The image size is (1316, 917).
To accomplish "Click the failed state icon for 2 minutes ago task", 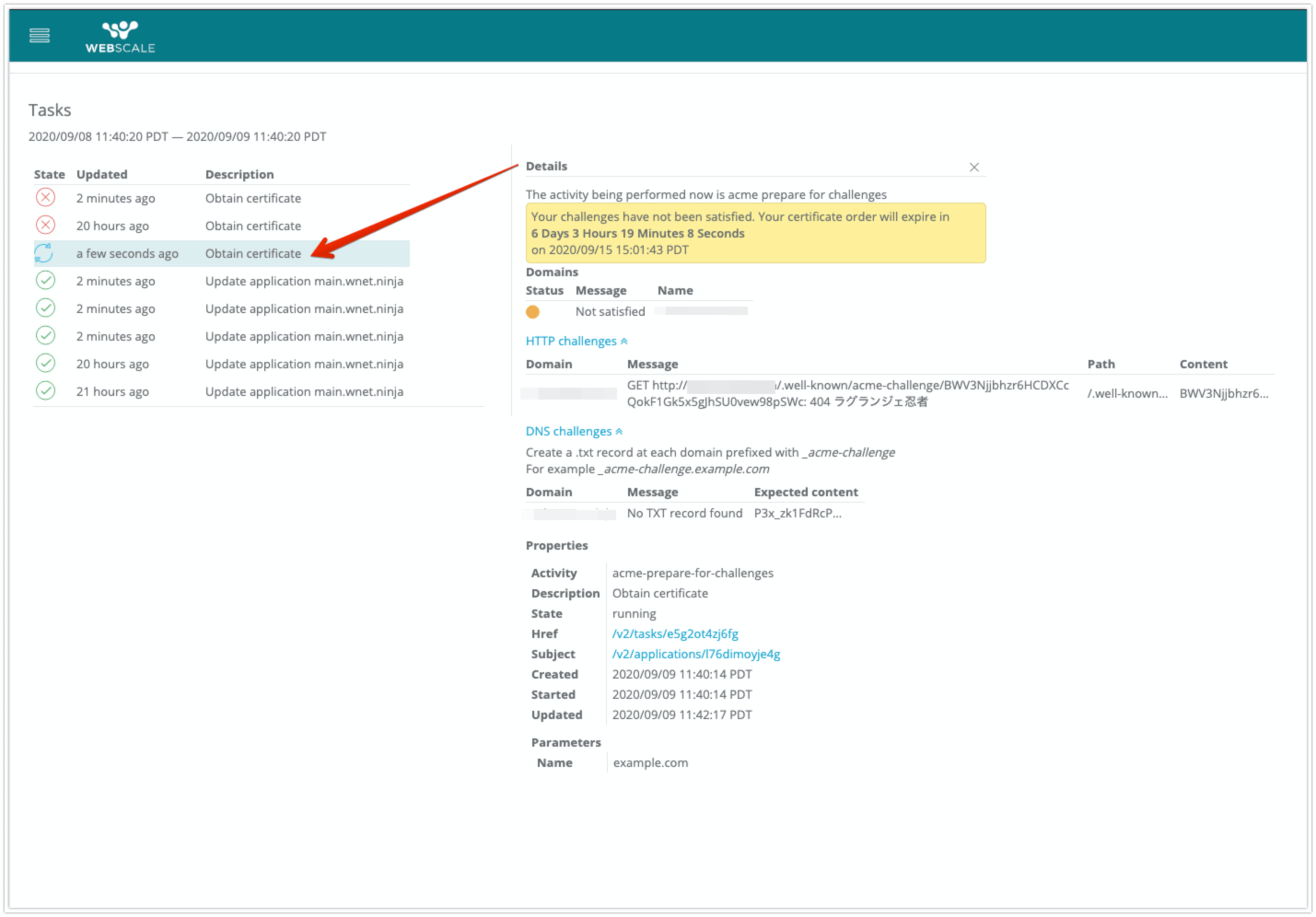I will pyautogui.click(x=45, y=198).
